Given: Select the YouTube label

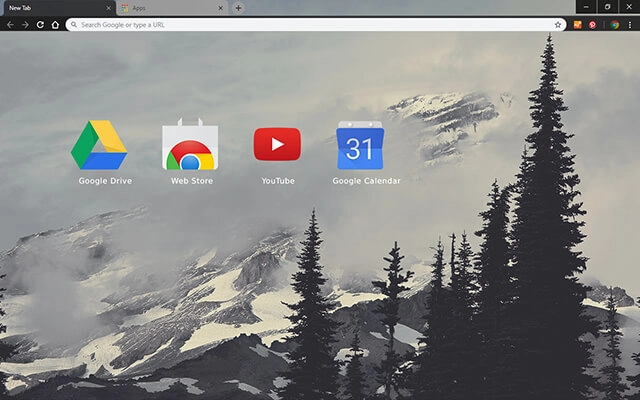Looking at the screenshot, I should tap(278, 181).
